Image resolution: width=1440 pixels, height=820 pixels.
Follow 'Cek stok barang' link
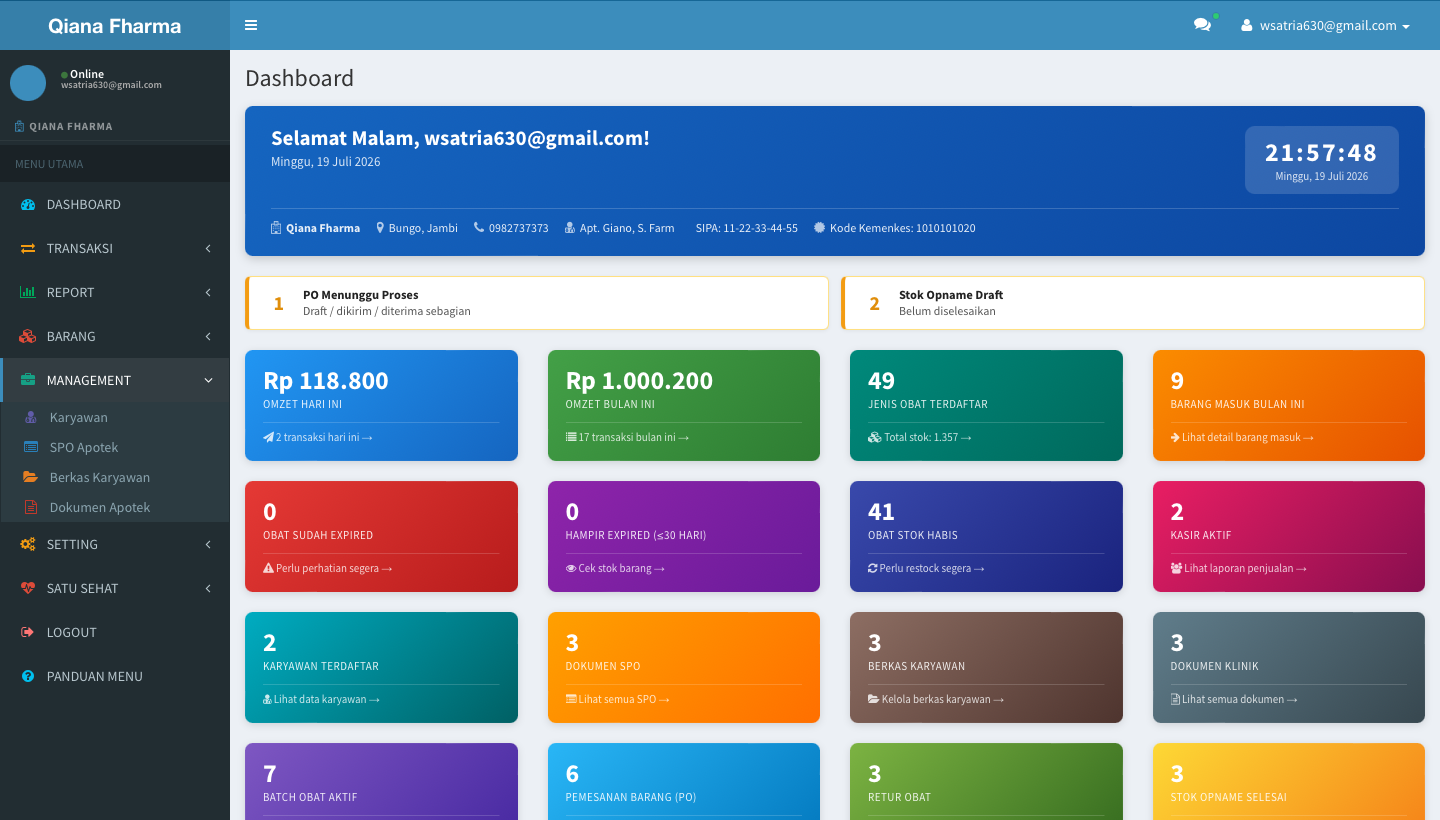(615, 568)
